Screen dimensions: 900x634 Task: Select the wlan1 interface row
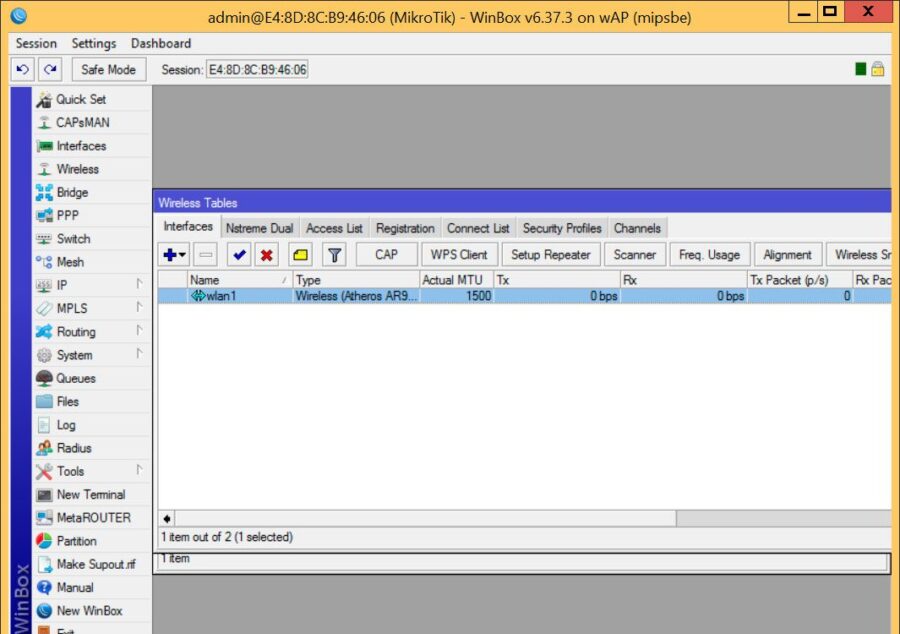click(x=525, y=296)
